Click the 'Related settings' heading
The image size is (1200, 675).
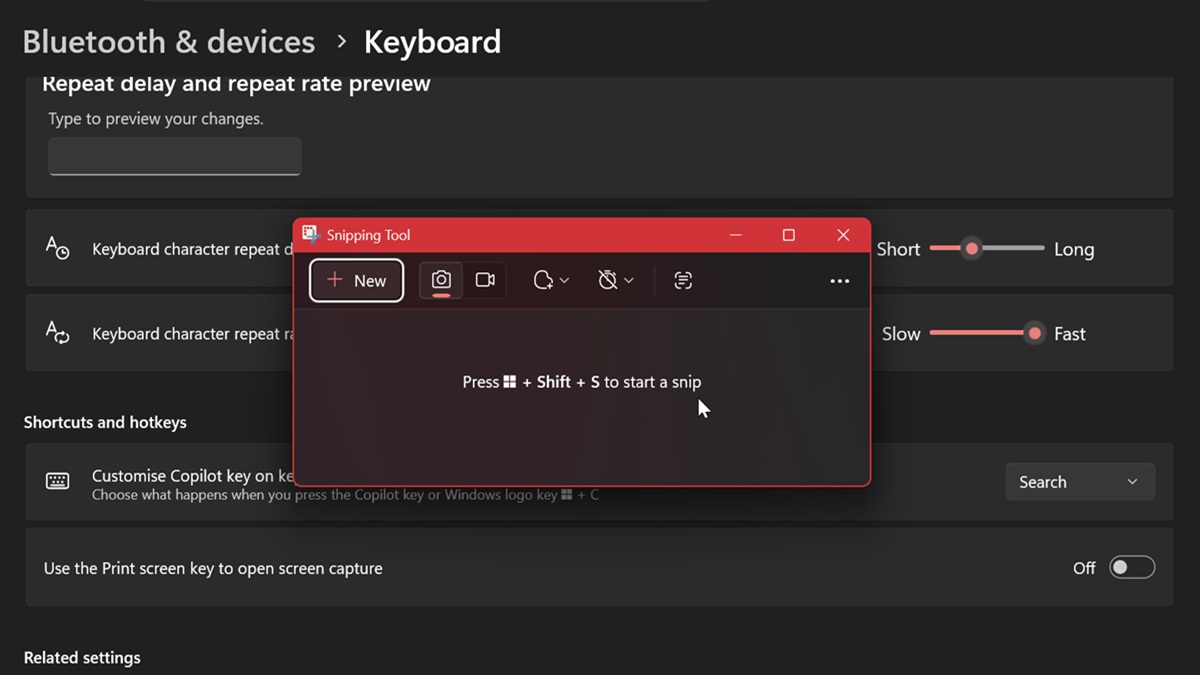(82, 658)
